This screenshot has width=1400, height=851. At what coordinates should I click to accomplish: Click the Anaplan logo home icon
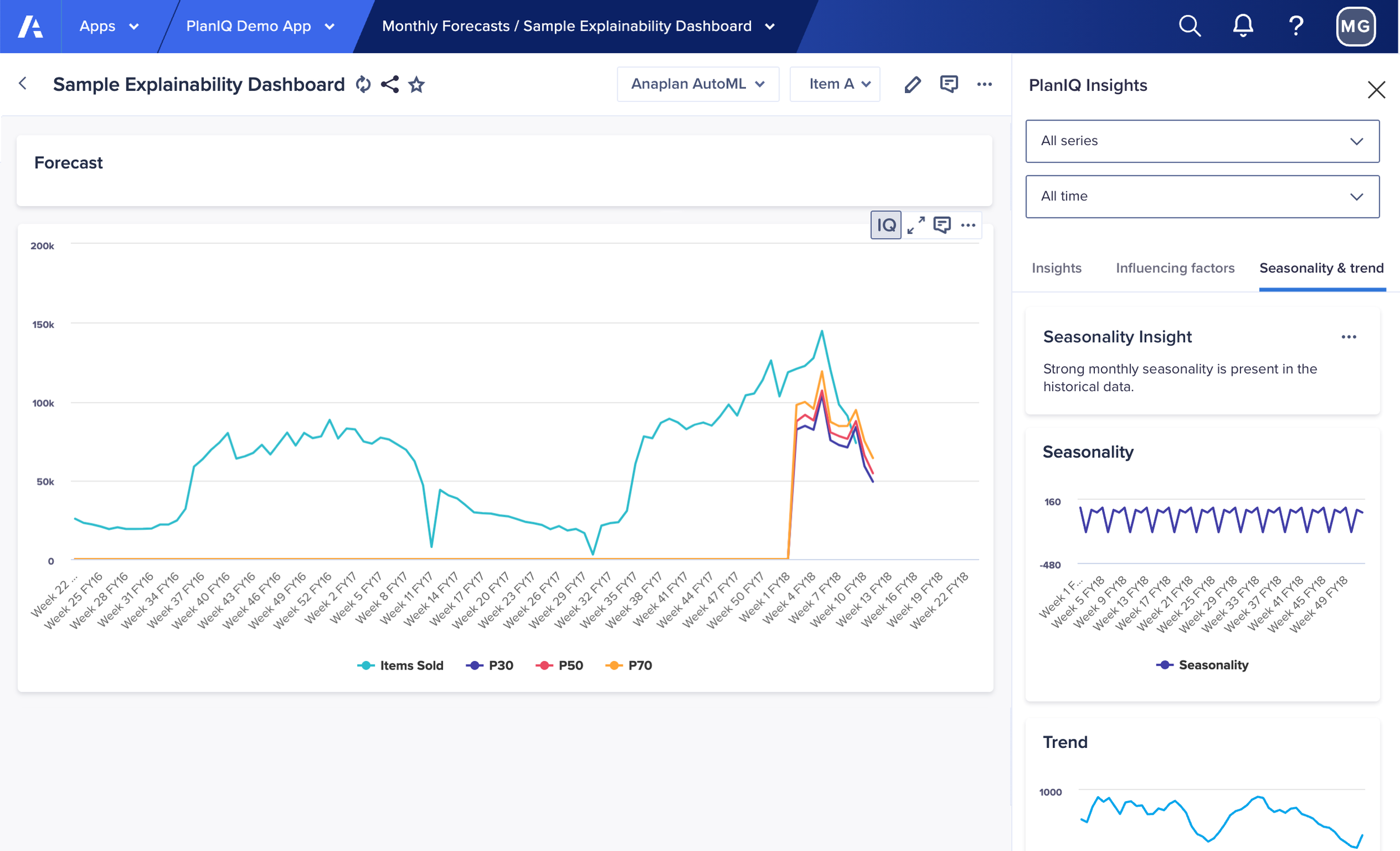pos(30,26)
